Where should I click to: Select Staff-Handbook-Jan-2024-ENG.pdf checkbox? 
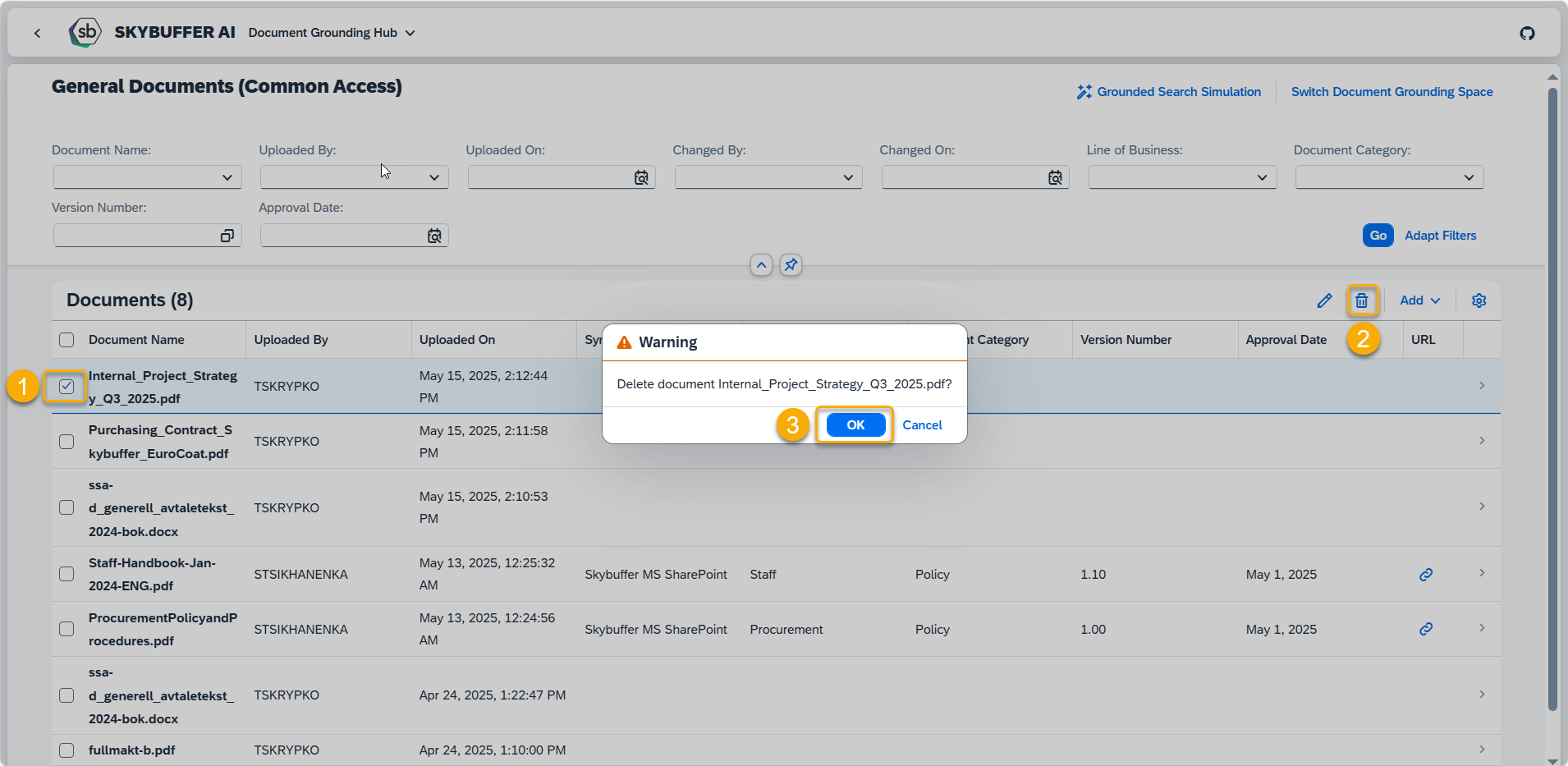[66, 574]
